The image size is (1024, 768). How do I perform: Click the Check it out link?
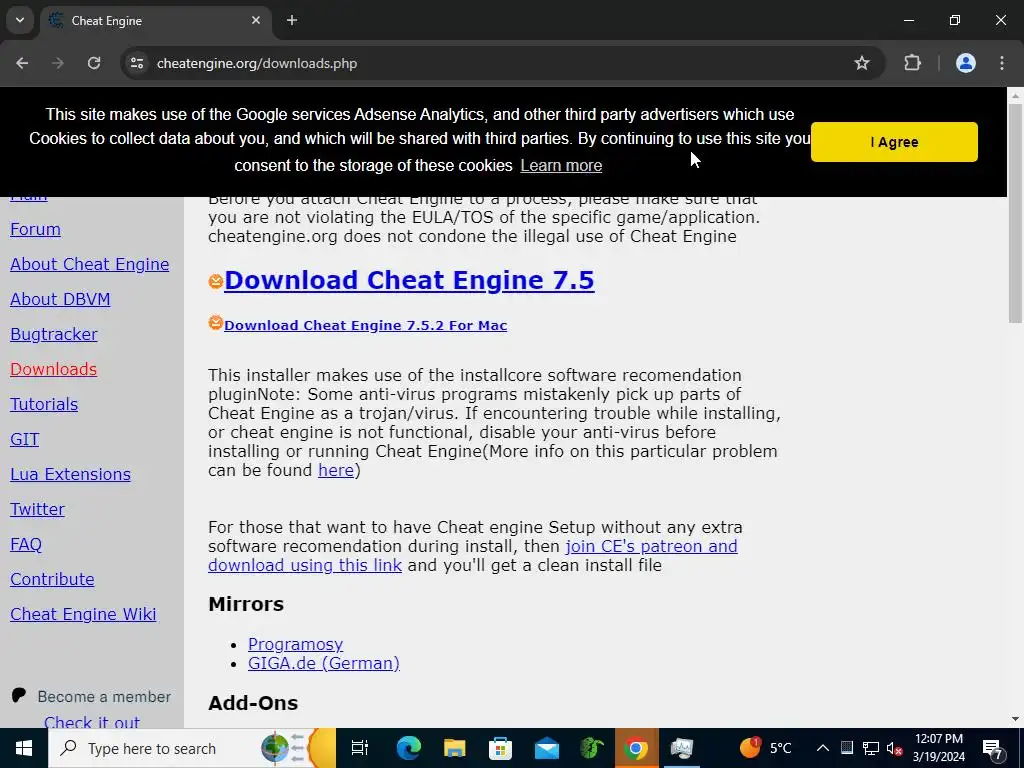[x=91, y=722]
